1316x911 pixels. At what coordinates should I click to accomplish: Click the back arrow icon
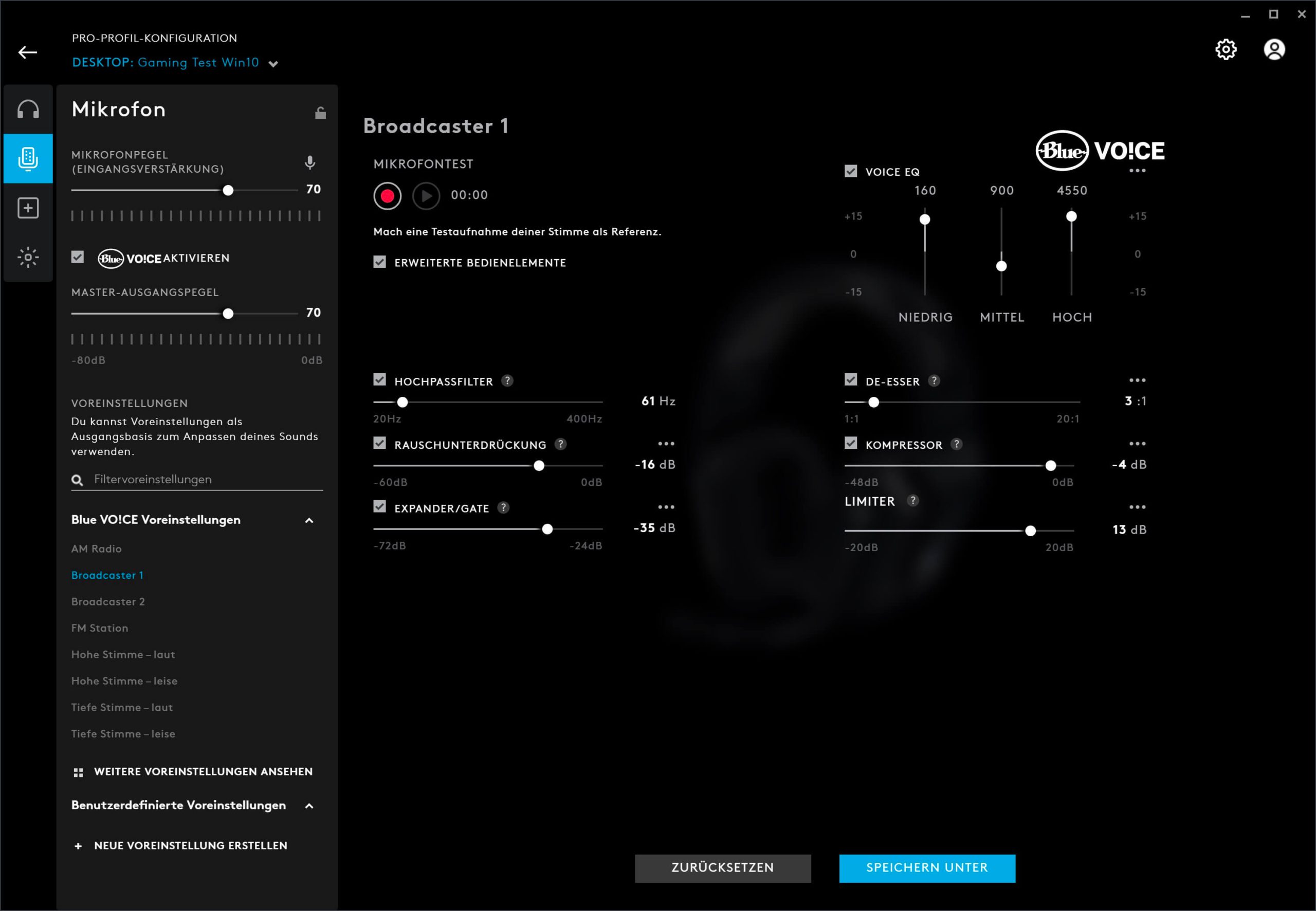click(27, 52)
